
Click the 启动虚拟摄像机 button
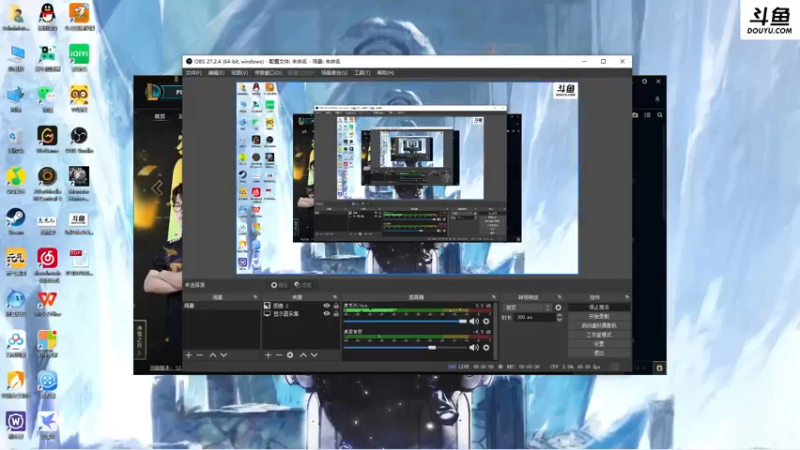(x=599, y=326)
